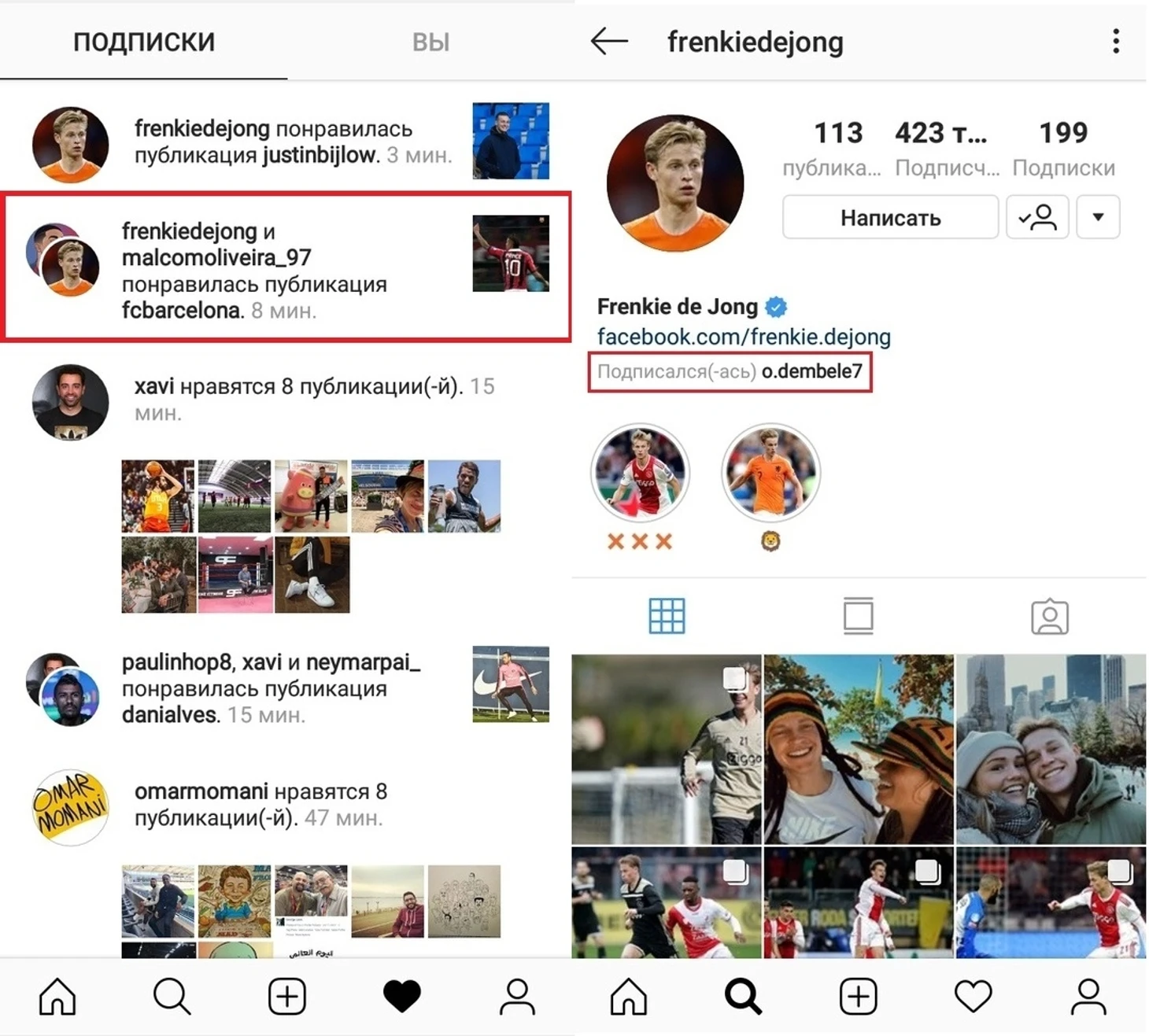1149x1036 pixels.
Task: Expand suggested accounts dropdown arrow
Action: click(1098, 217)
